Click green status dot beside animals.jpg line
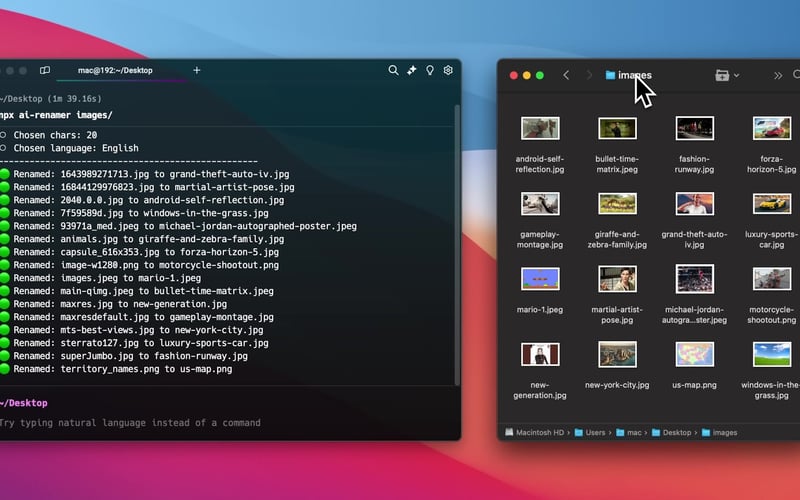Screen dimensions: 800x500 tap(5, 239)
